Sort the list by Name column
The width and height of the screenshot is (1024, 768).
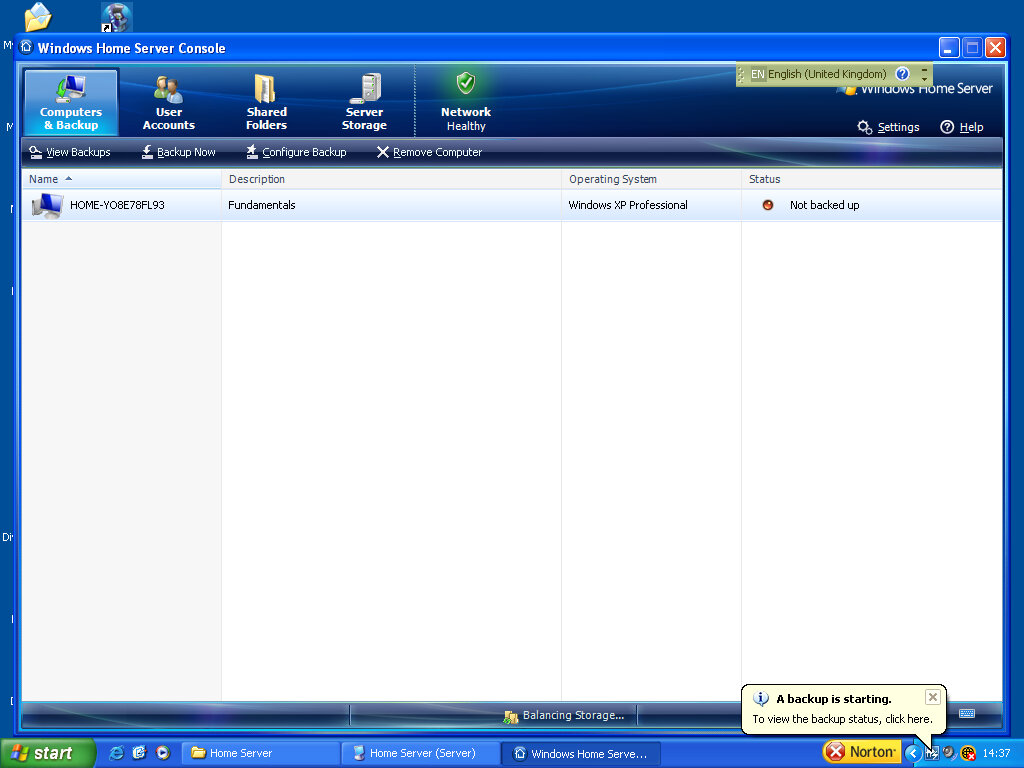tap(44, 179)
